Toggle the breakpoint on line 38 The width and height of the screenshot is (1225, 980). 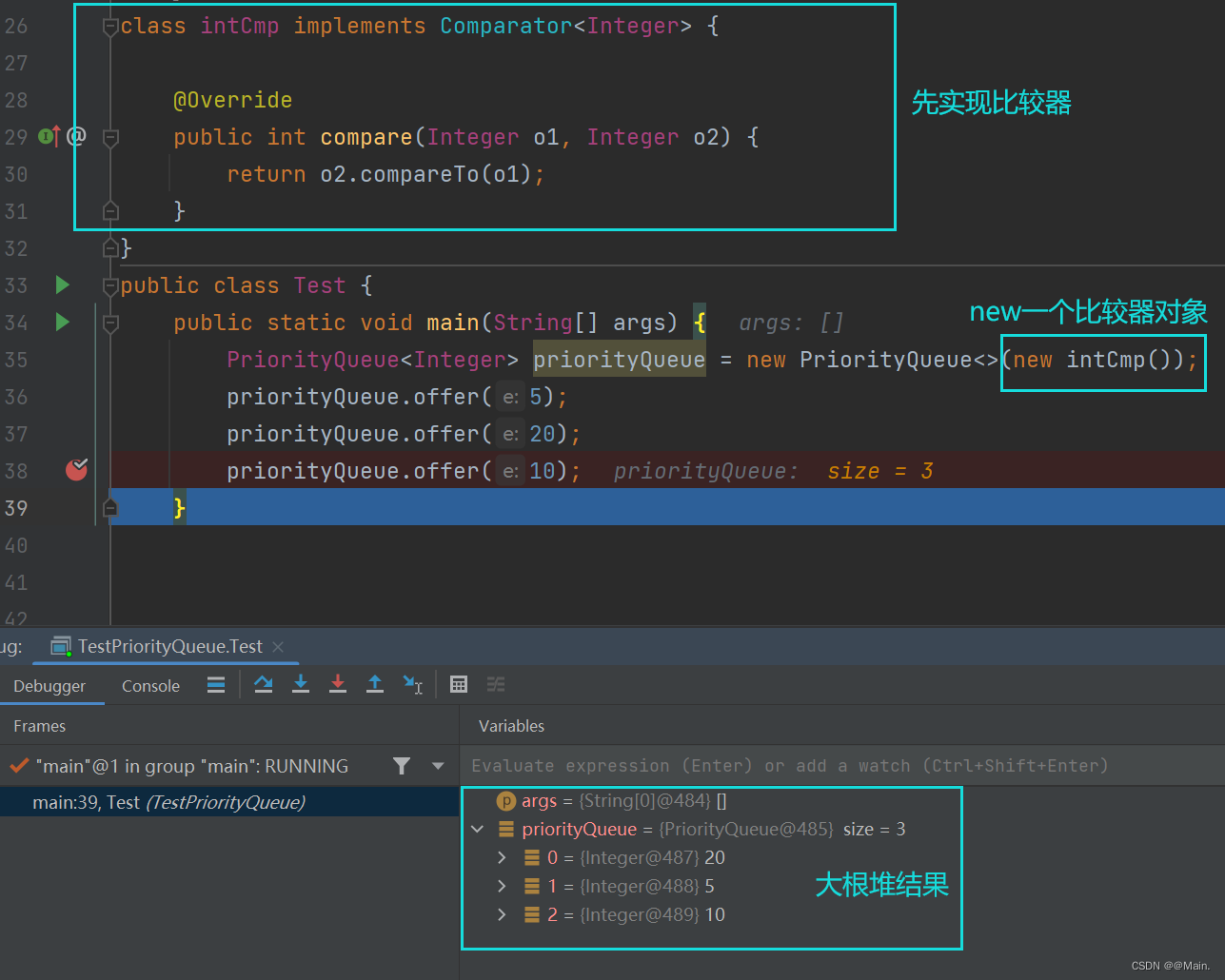point(76,469)
